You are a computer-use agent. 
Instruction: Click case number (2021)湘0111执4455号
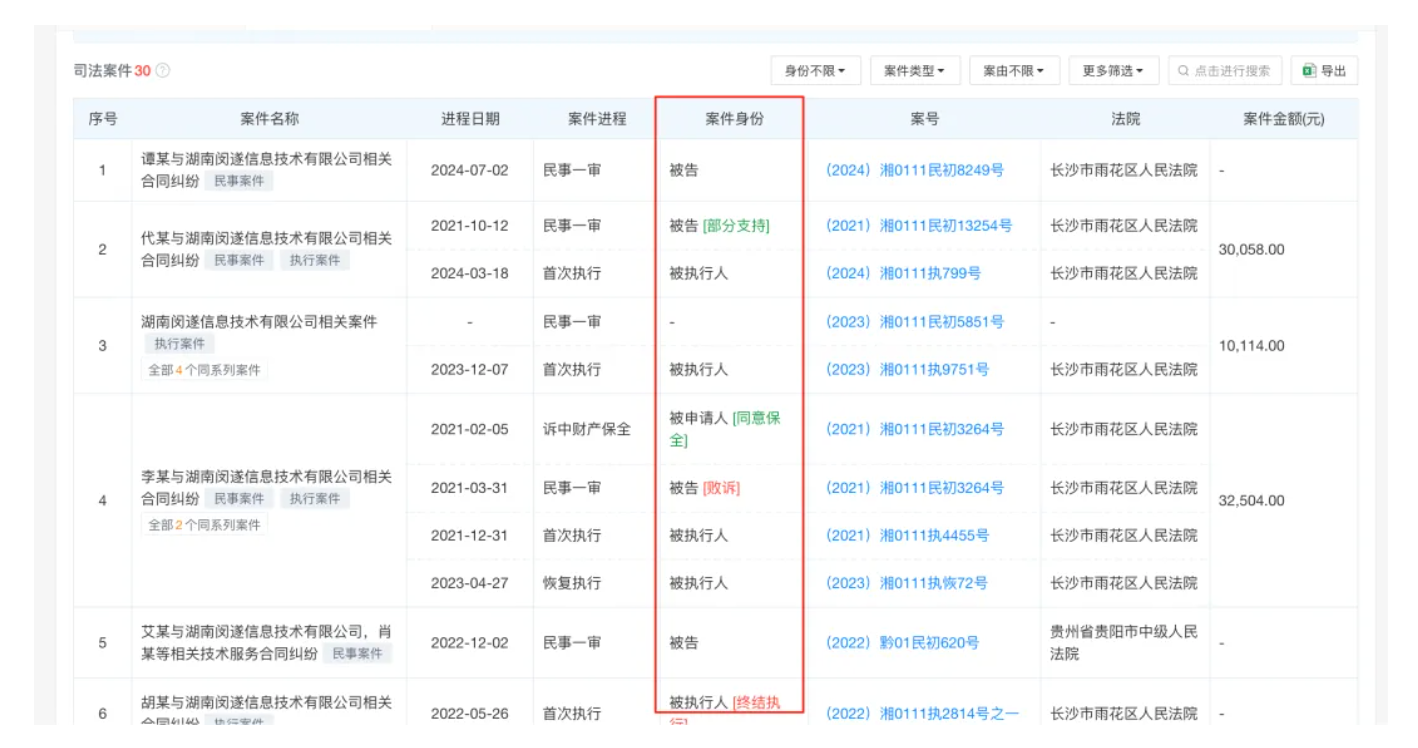[907, 535]
